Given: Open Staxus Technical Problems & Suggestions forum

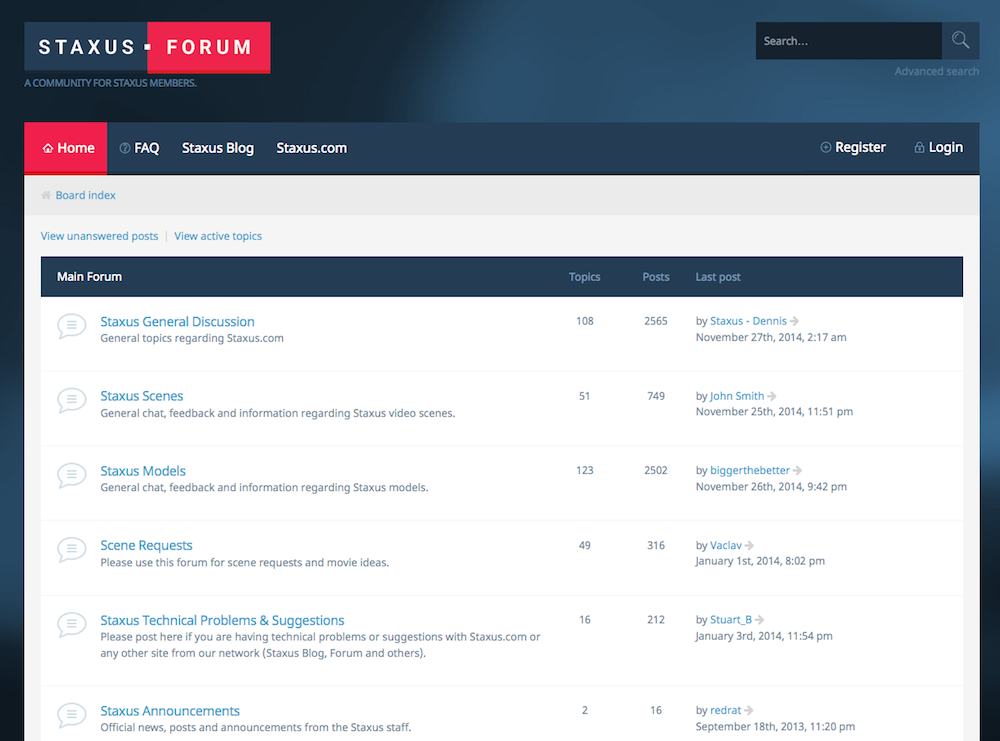Looking at the screenshot, I should tap(222, 620).
